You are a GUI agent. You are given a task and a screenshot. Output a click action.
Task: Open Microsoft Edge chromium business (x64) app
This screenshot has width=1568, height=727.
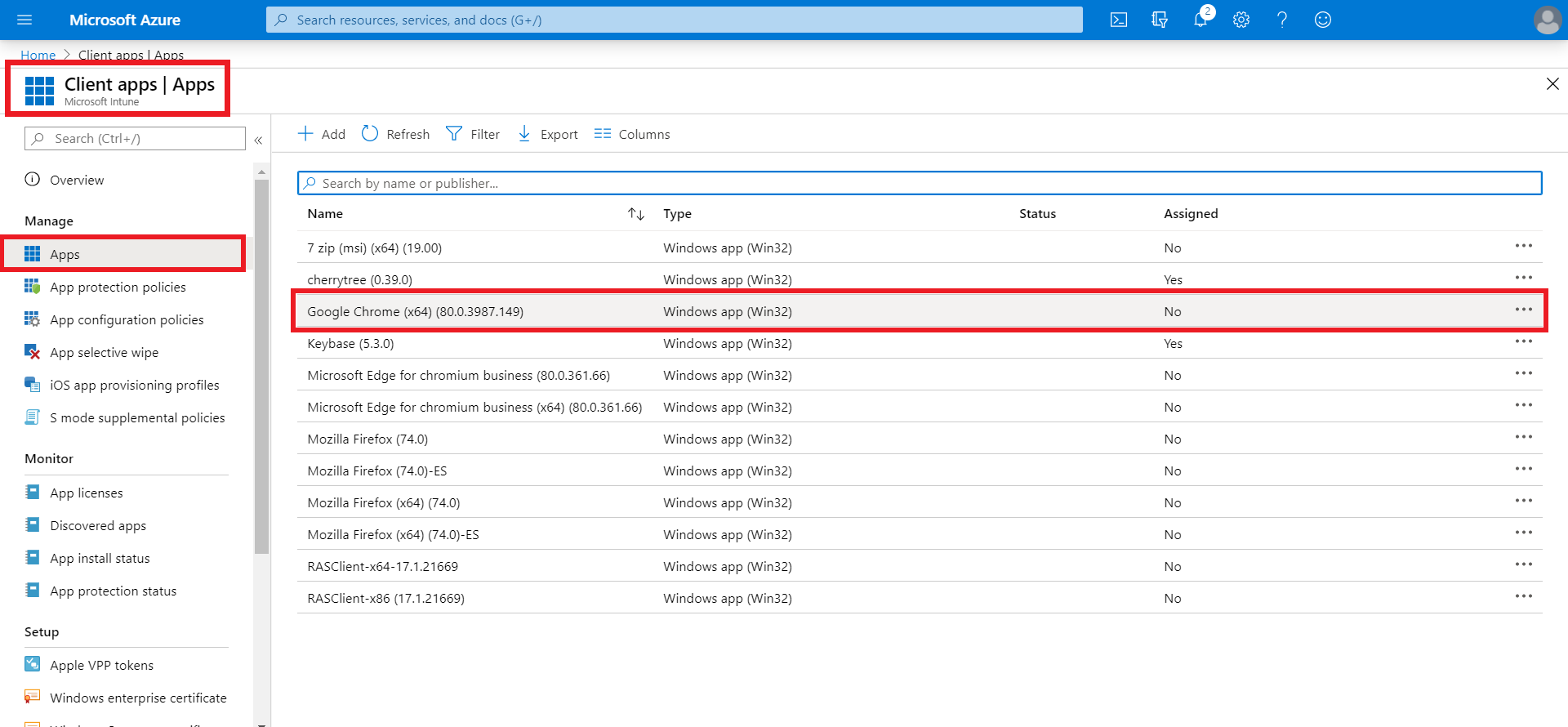[x=474, y=407]
